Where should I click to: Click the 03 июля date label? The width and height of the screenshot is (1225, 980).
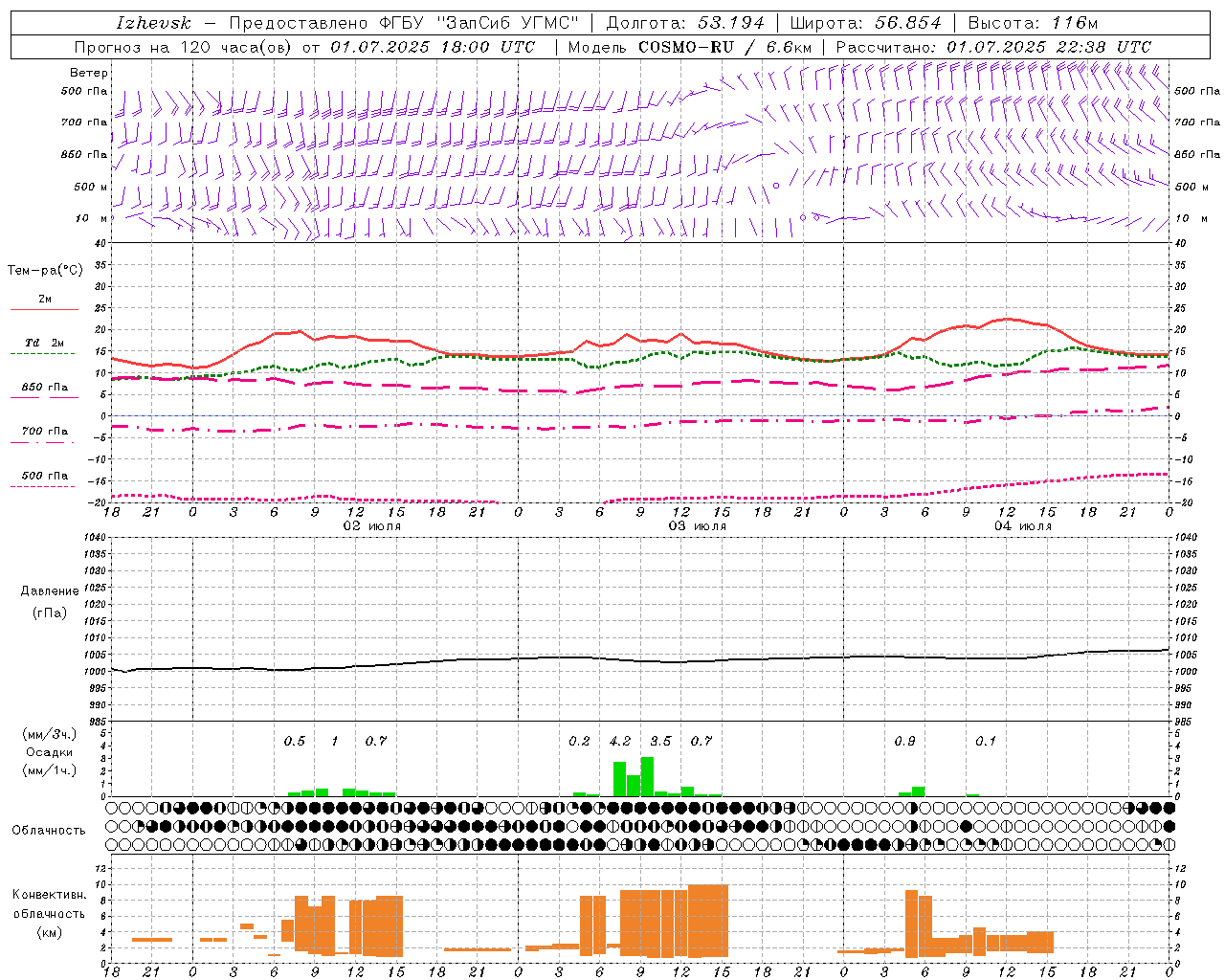click(x=697, y=526)
